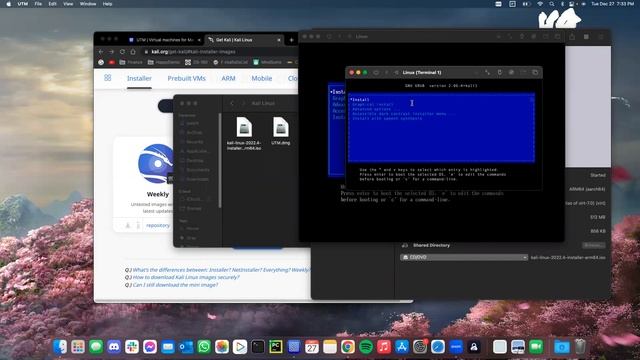Click the Install entry in the GRUB menu
This screenshot has width=640, height=360.
360,100
